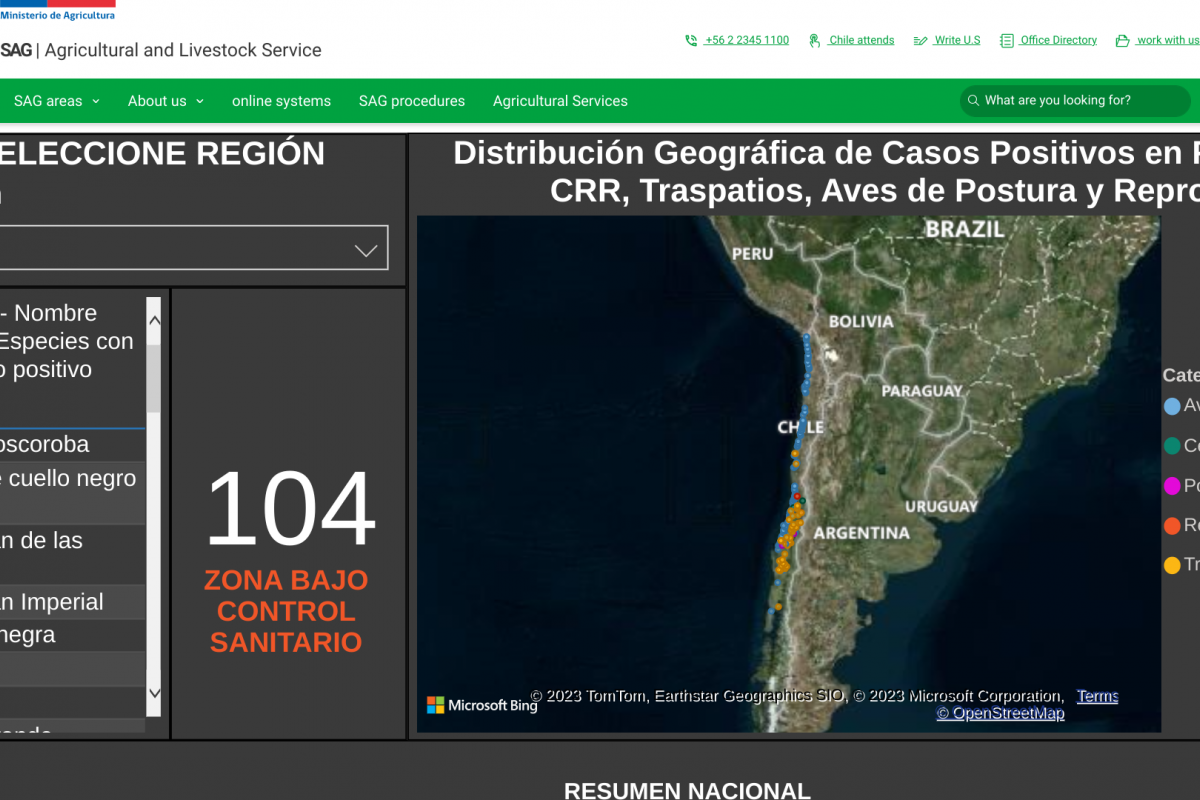The image size is (1200, 800).
Task: Click the Chile attends person icon
Action: (x=815, y=41)
